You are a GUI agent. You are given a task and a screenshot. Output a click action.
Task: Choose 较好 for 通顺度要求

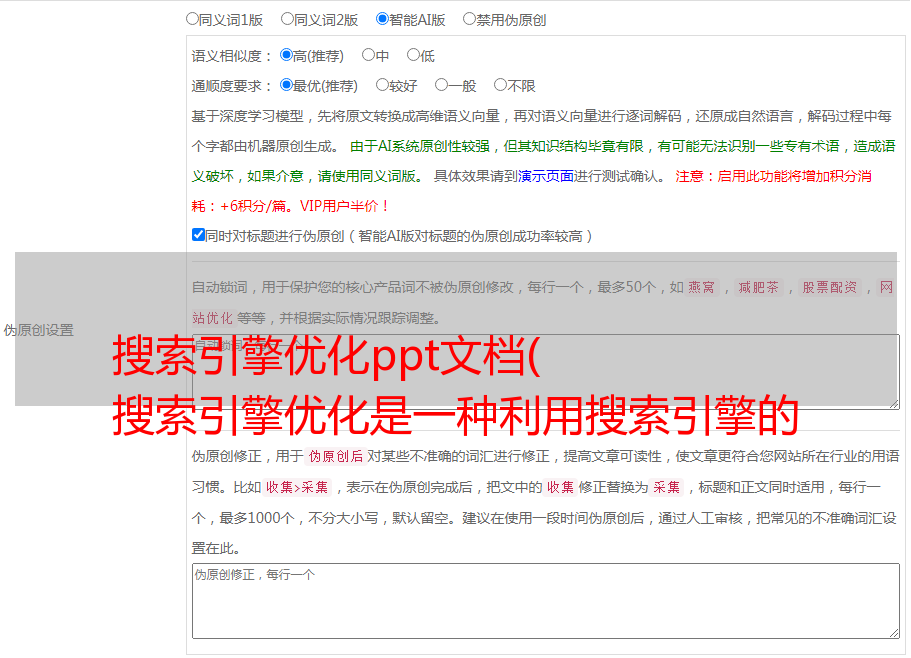[x=383, y=85]
